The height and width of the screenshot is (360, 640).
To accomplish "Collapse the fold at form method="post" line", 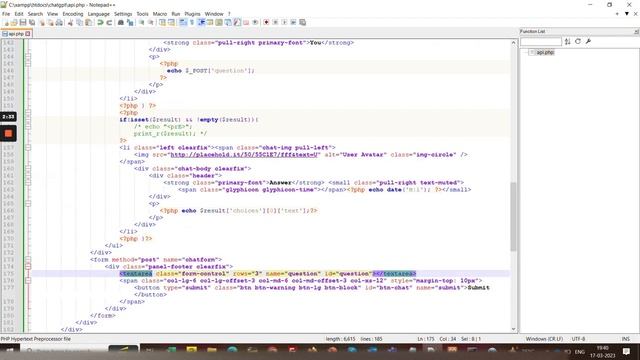I will pos(28,260).
